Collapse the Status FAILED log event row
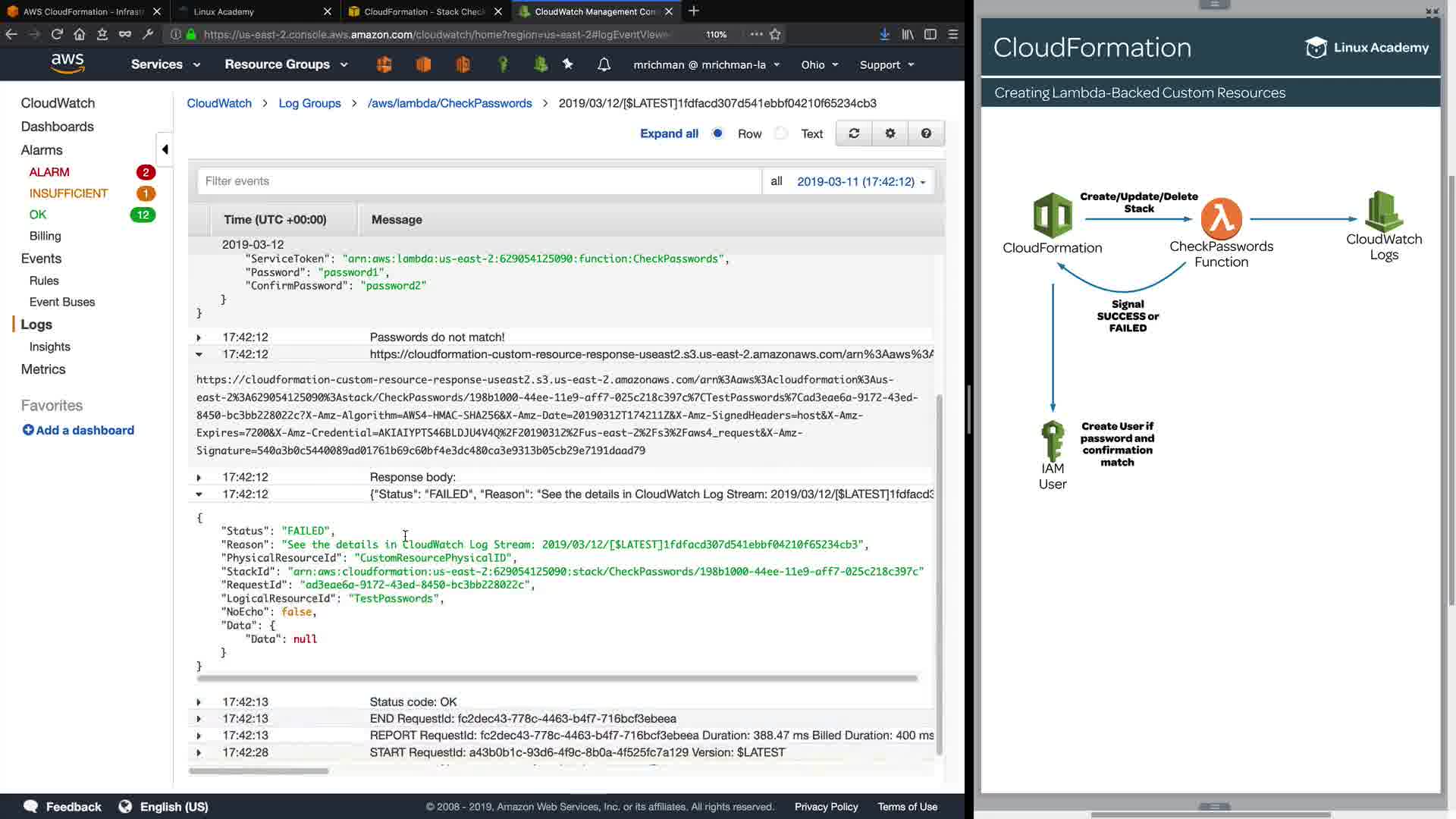Image resolution: width=1456 pixels, height=819 pixels. coord(199,494)
